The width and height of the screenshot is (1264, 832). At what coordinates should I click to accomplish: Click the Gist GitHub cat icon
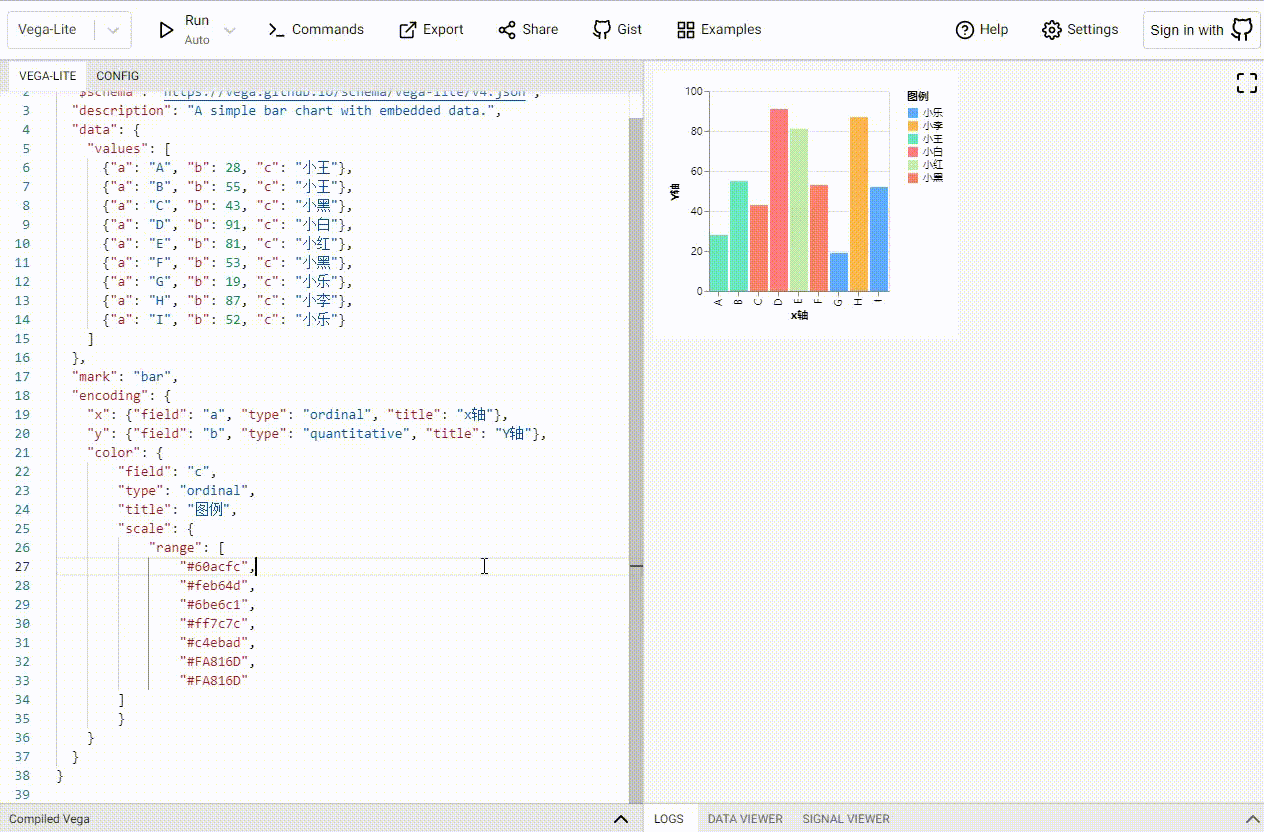[602, 30]
